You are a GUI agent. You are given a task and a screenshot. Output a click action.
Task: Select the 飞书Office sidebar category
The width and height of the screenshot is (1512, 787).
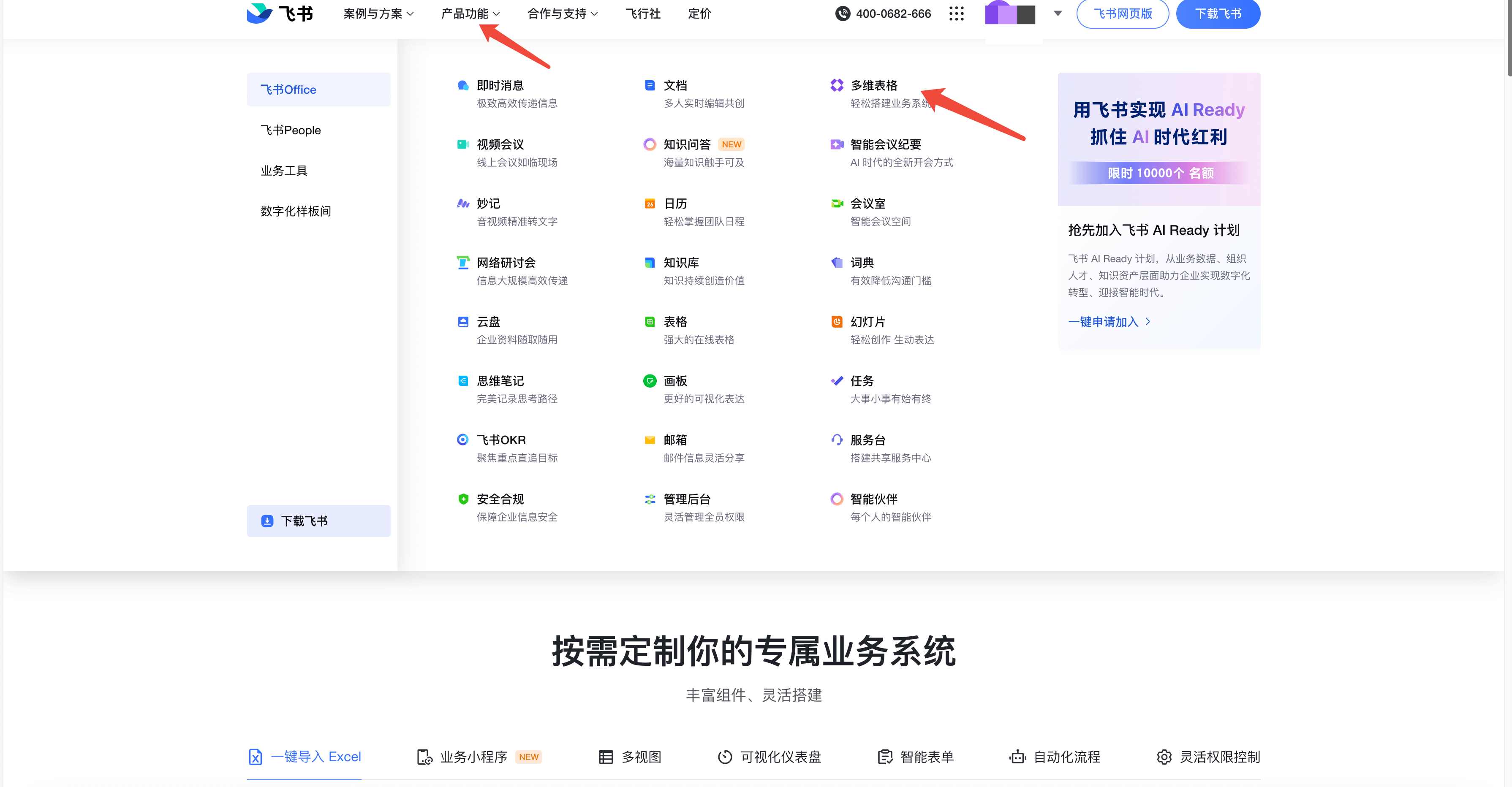tap(319, 90)
